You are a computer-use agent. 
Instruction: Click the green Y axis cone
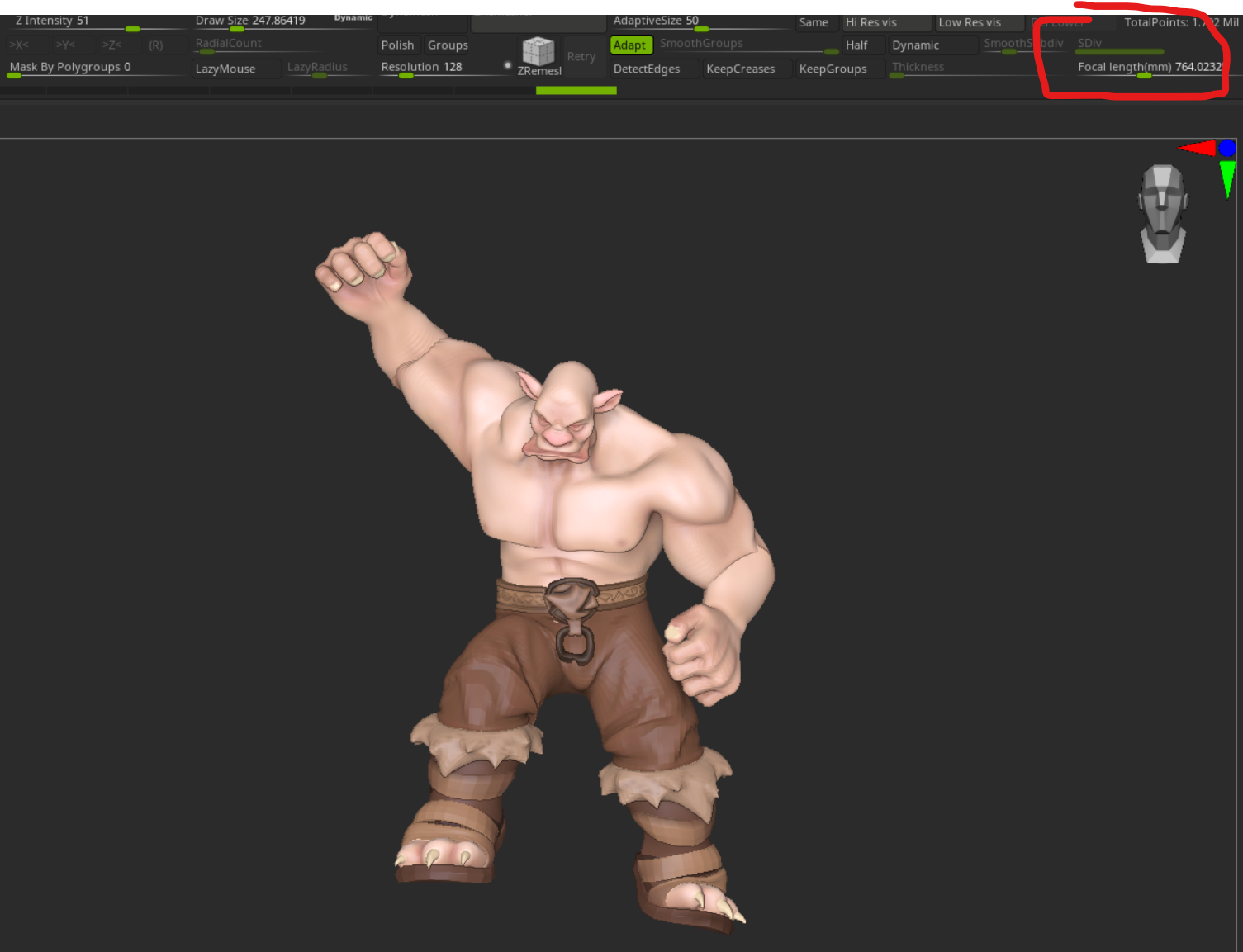(x=1227, y=179)
